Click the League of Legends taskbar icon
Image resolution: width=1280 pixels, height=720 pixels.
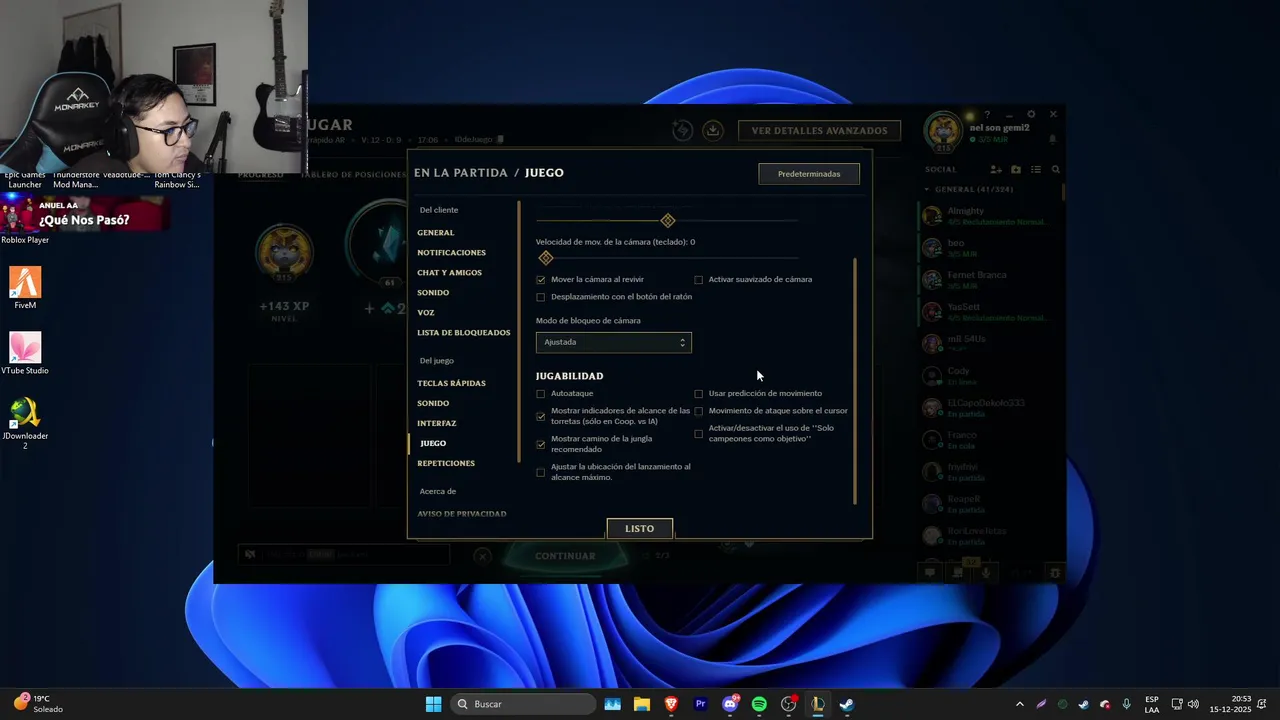click(817, 704)
